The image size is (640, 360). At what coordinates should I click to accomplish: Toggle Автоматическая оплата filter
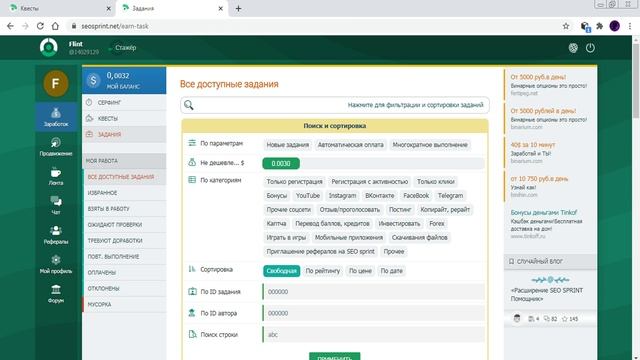[x=351, y=145]
